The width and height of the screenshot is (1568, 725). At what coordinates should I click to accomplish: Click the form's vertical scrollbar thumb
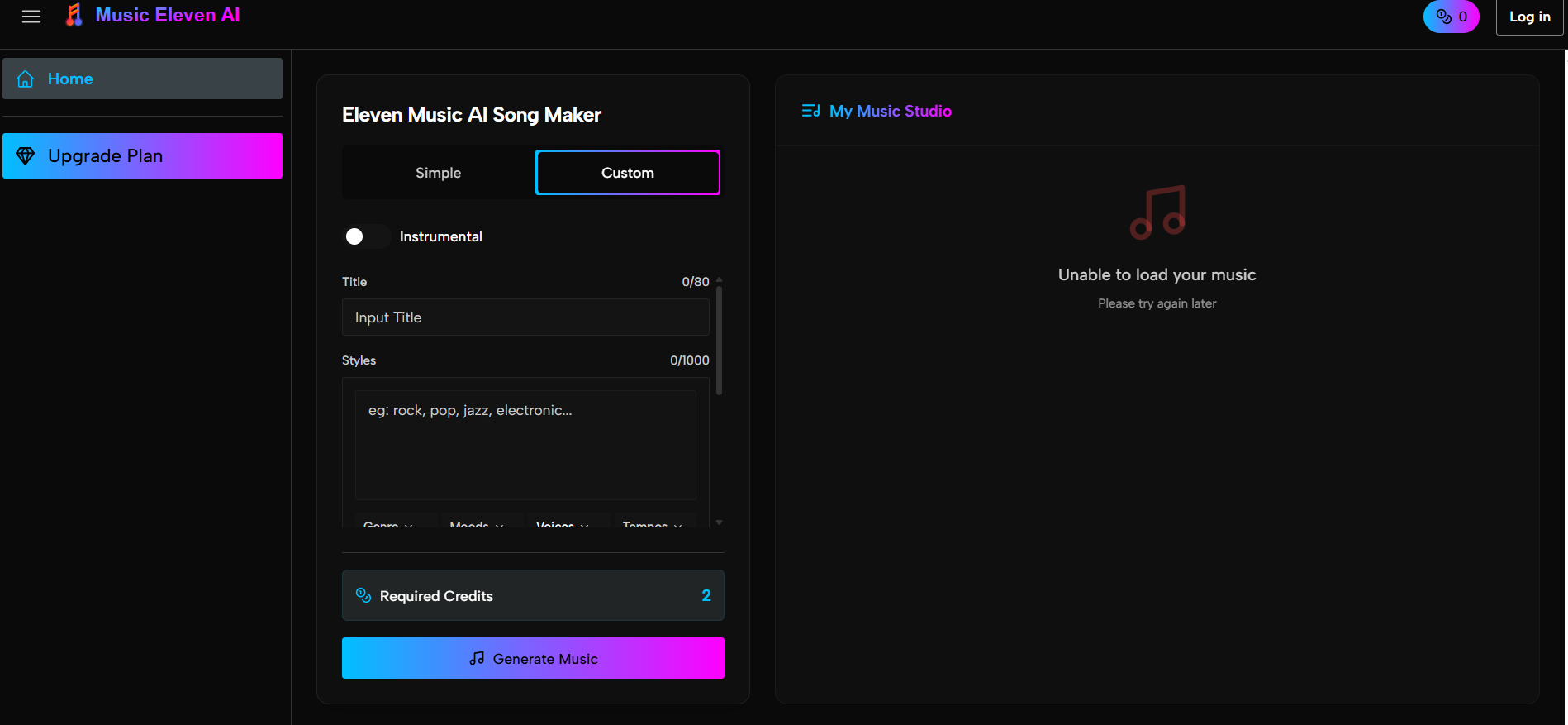click(x=719, y=341)
